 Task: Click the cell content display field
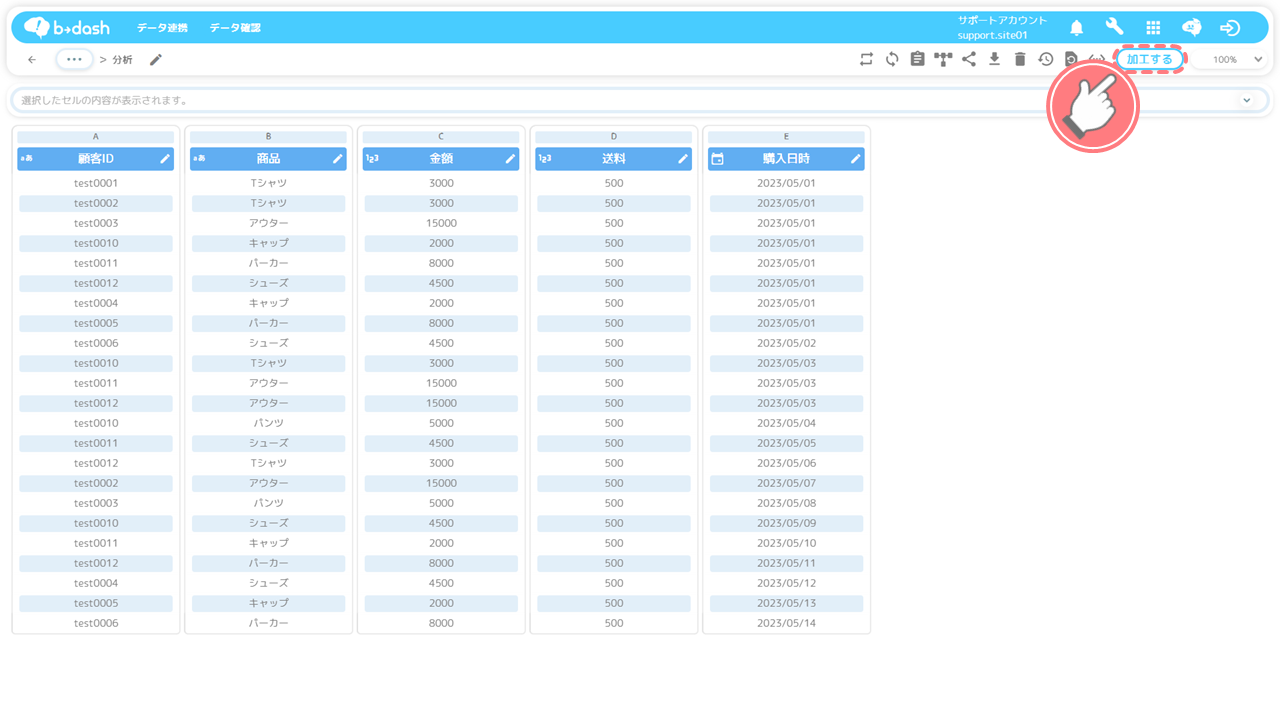(x=640, y=100)
